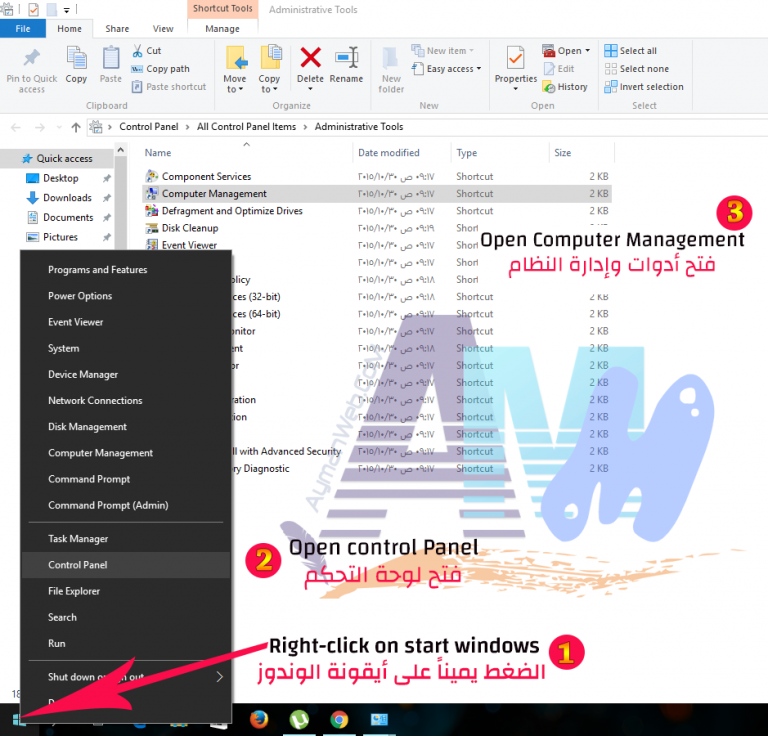
Task: Click the navigation pane scrollbar up arrow
Action: (x=120, y=149)
